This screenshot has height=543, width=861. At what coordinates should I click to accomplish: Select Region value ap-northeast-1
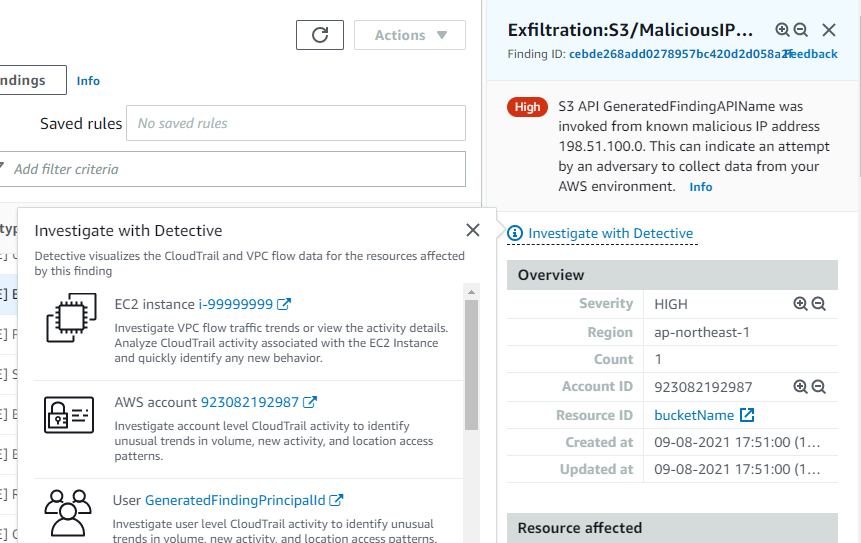click(x=702, y=332)
